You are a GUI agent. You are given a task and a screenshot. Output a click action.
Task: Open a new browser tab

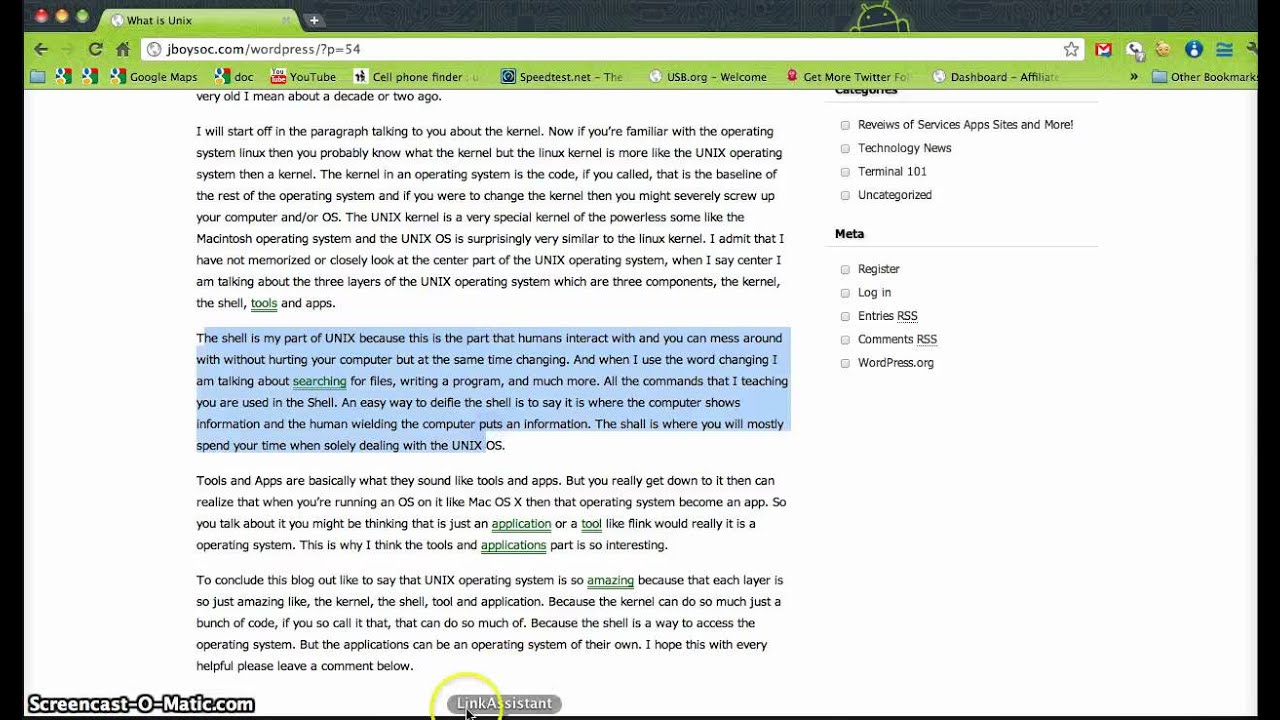(x=314, y=20)
